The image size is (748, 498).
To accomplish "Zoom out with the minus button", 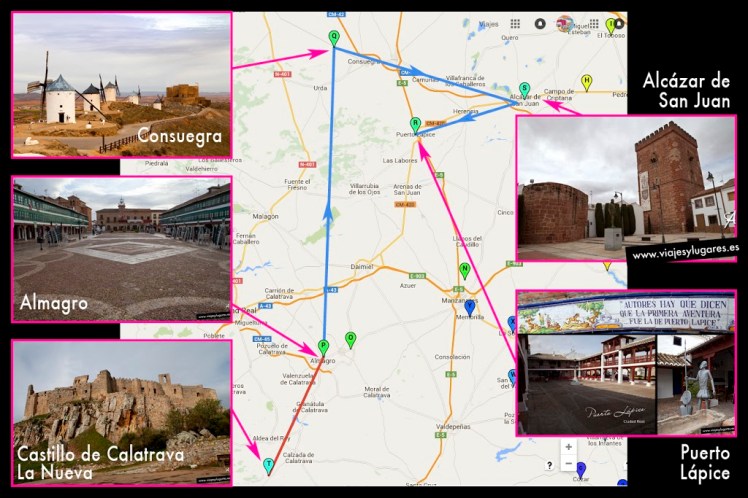I will coord(568,464).
